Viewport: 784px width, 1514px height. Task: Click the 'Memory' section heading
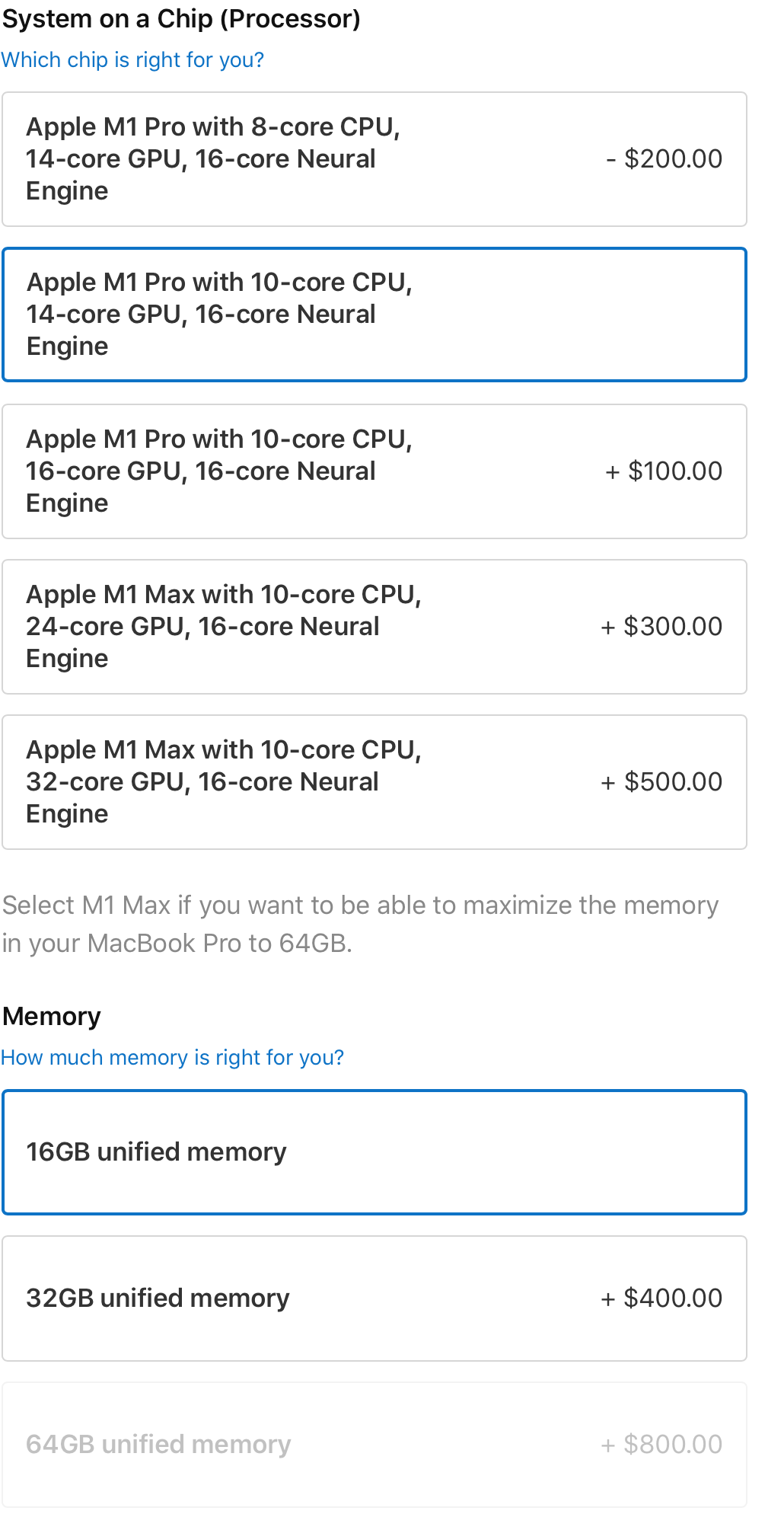point(52,1017)
